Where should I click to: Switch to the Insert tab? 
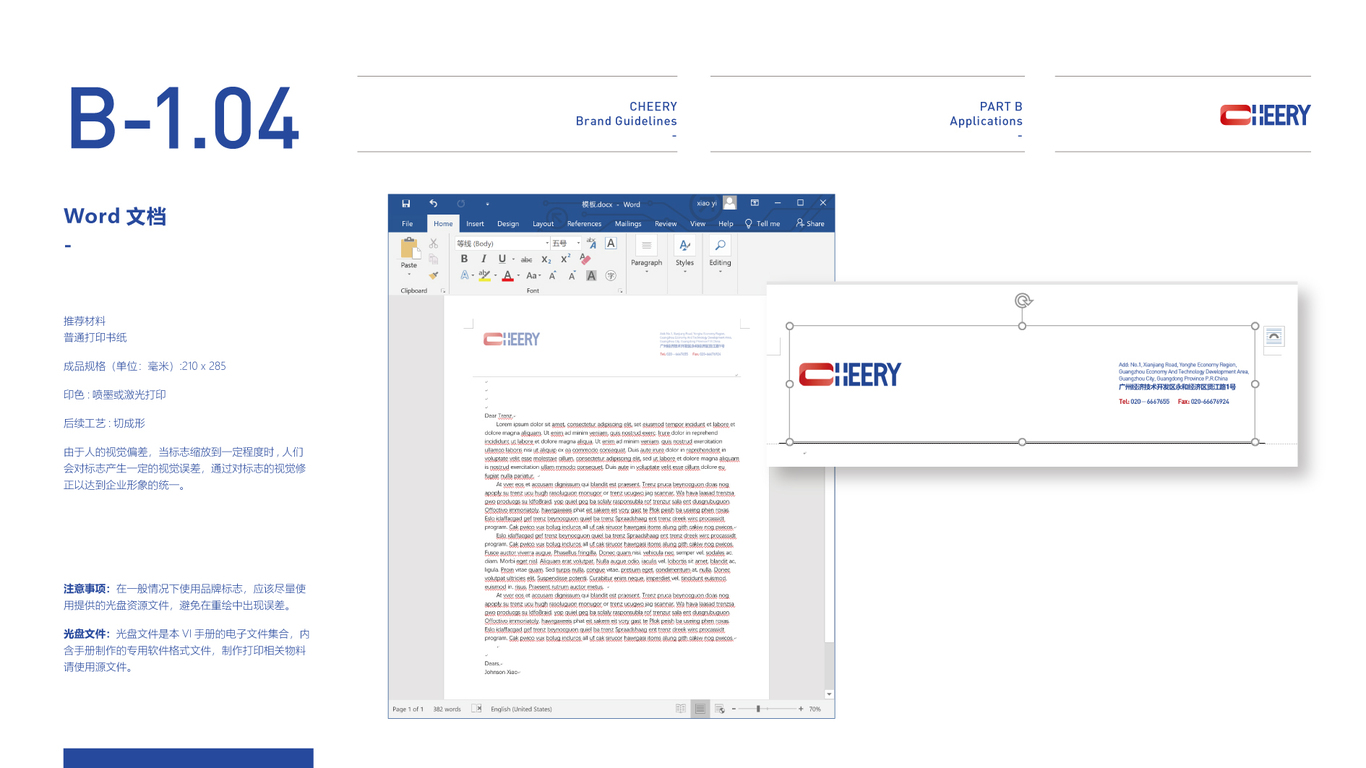coord(475,224)
